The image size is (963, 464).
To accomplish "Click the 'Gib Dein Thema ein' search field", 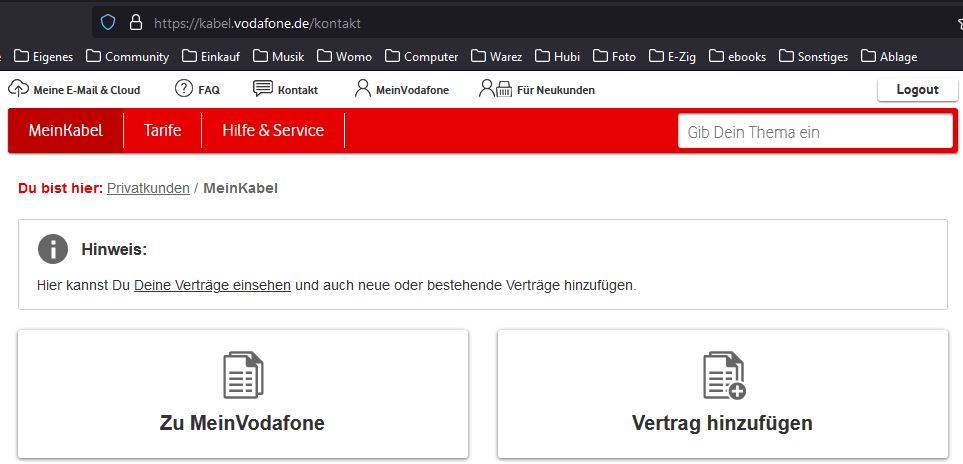I will [815, 131].
